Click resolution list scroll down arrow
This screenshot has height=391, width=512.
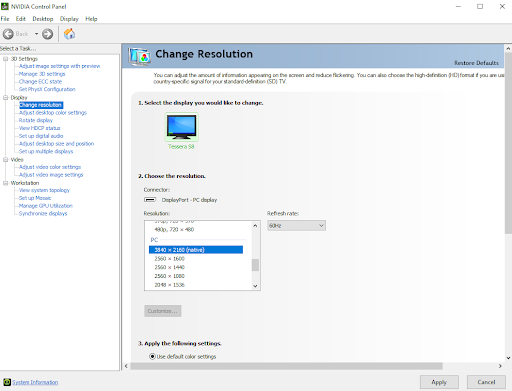click(255, 286)
